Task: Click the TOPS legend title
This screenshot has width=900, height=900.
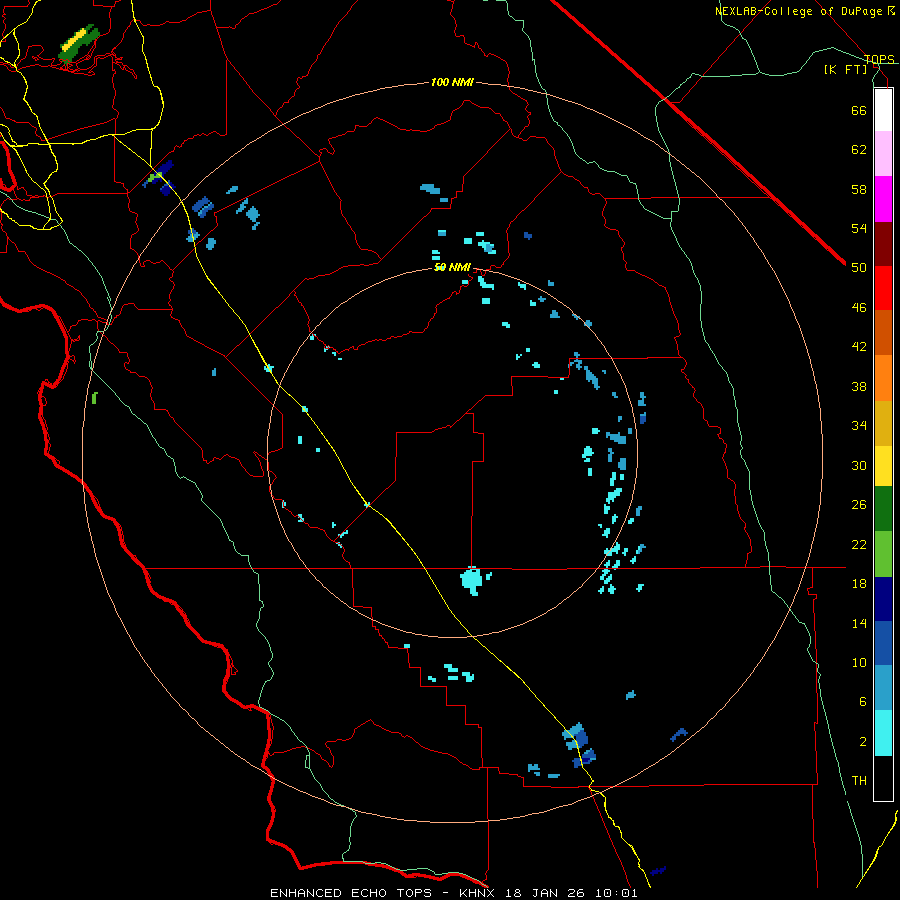Action: tap(879, 59)
